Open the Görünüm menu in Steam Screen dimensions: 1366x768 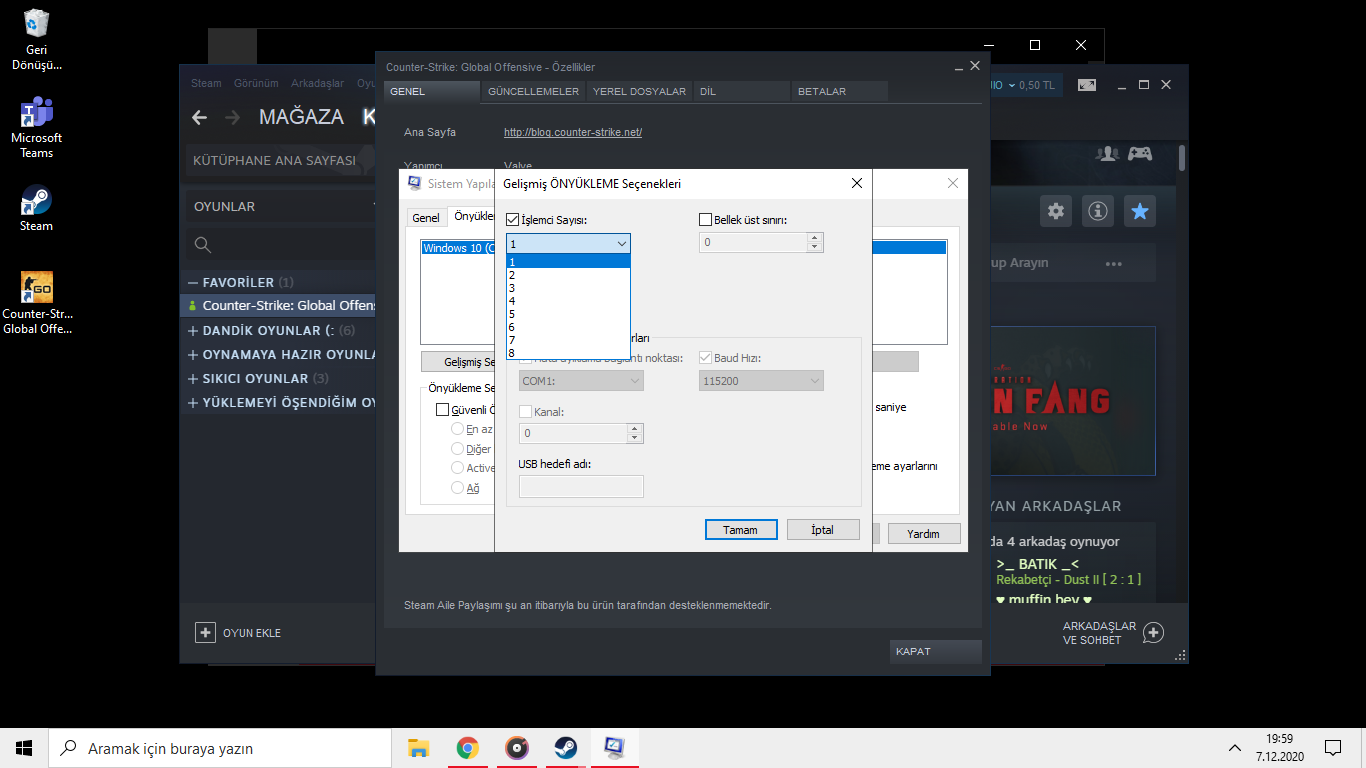click(256, 83)
